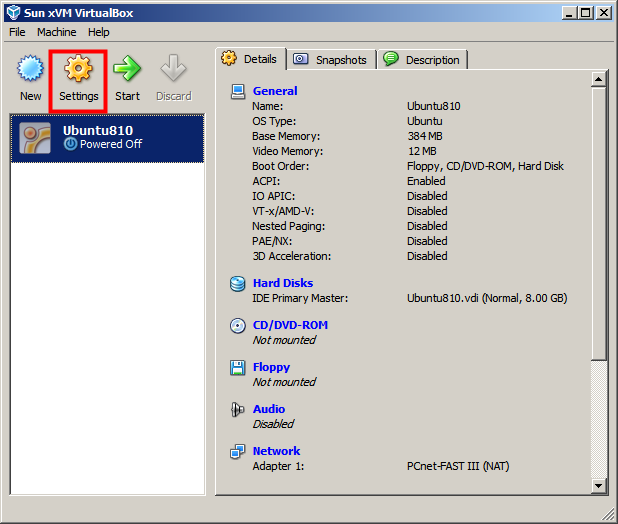The image size is (618, 524).
Task: Click the Powered Off status text
Action: pyautogui.click(x=111, y=144)
